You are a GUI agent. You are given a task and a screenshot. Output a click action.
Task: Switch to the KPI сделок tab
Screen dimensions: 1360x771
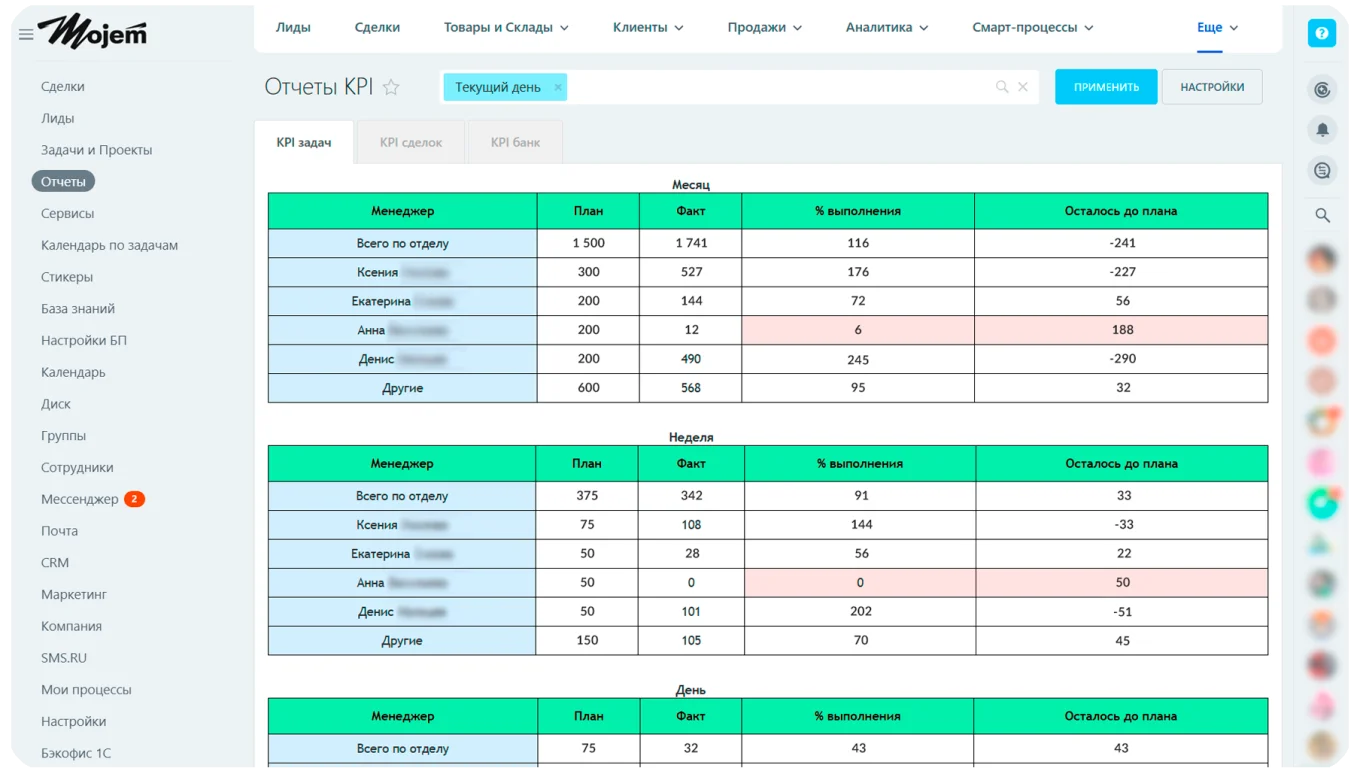(x=410, y=141)
